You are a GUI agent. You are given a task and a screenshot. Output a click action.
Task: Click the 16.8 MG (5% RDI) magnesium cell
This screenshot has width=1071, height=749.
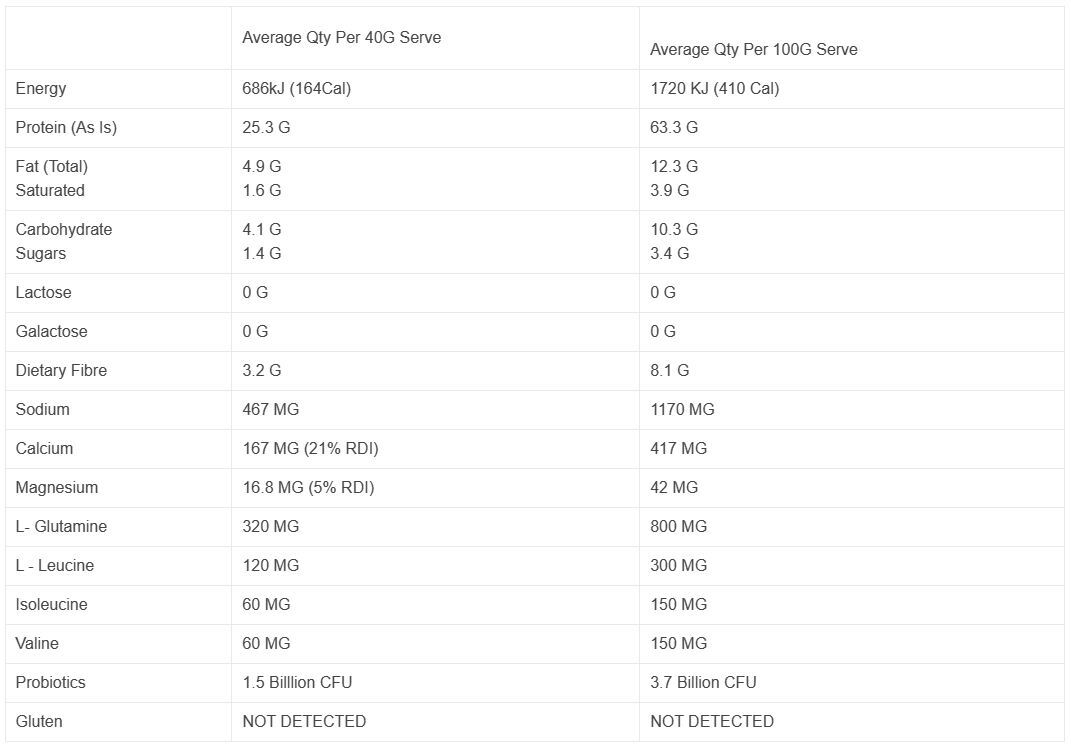coord(308,487)
